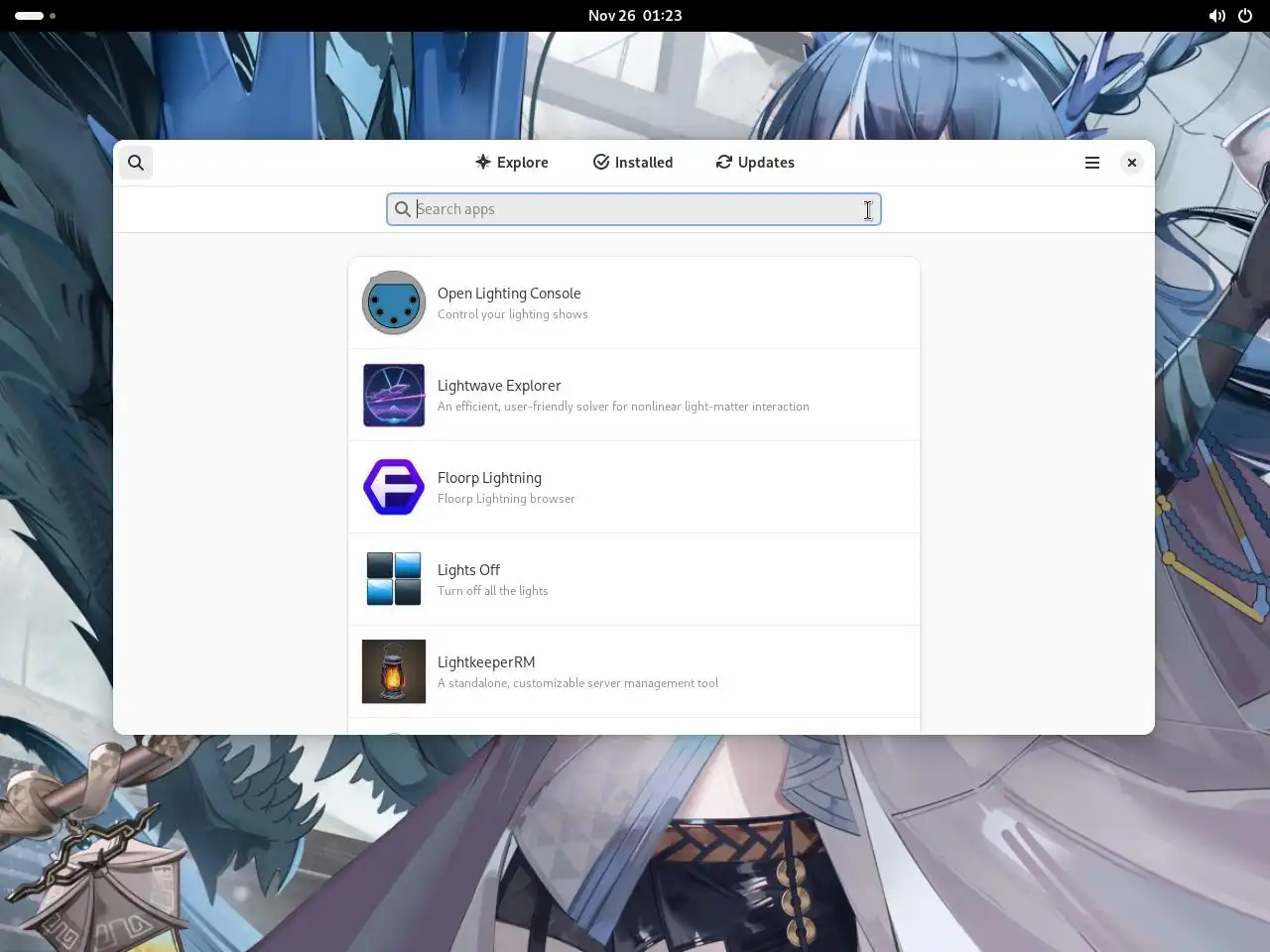This screenshot has width=1270, height=952.
Task: Open the clock showing Nov 26 01:23
Action: (635, 16)
